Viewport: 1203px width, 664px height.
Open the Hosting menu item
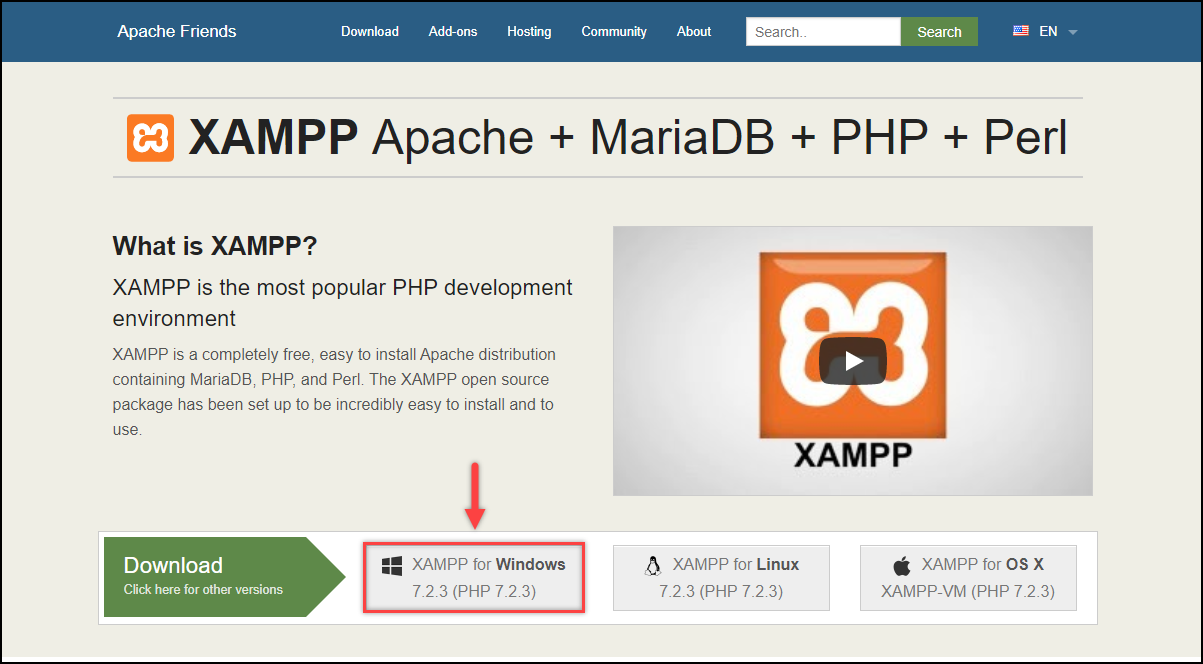(529, 31)
